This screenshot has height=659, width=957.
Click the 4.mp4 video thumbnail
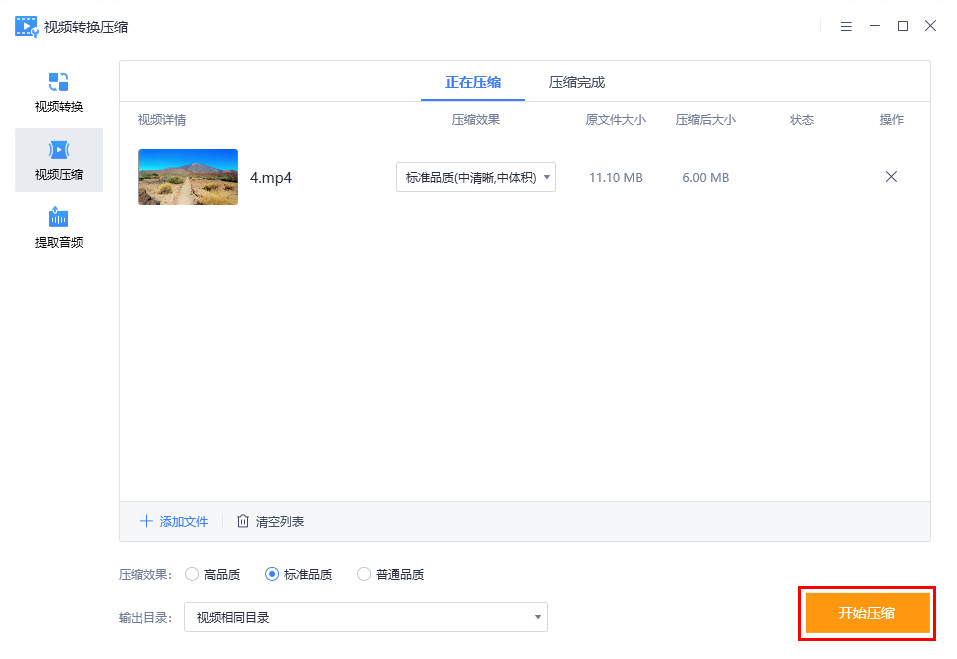click(x=188, y=177)
